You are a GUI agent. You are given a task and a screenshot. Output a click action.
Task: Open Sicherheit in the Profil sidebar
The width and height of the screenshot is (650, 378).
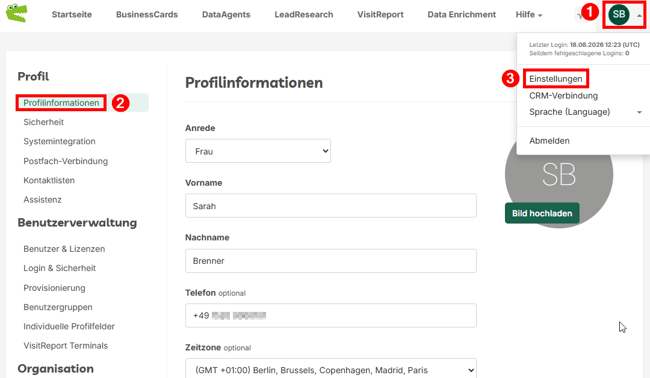(x=44, y=122)
